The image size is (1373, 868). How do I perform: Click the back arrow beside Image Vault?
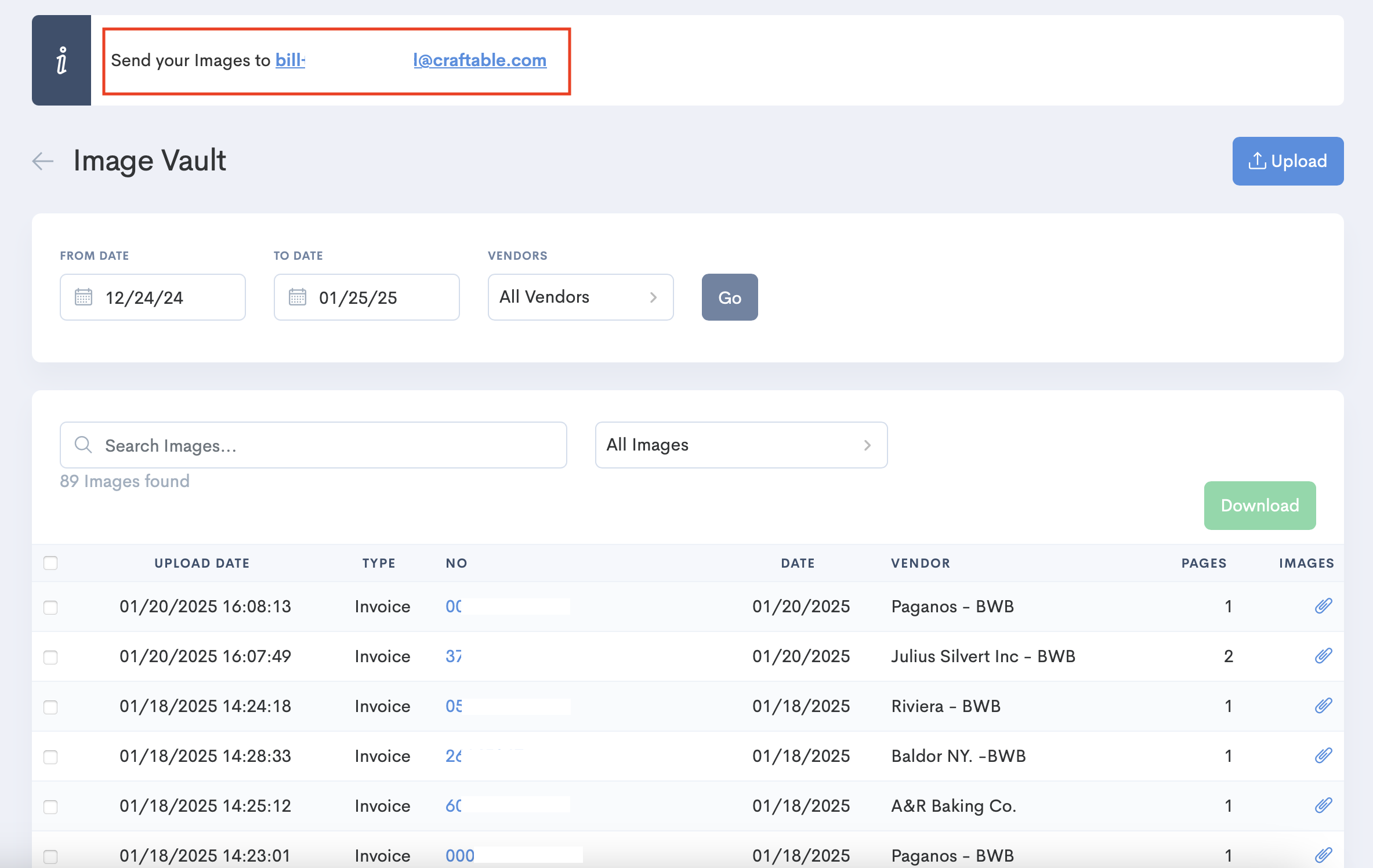pos(42,161)
